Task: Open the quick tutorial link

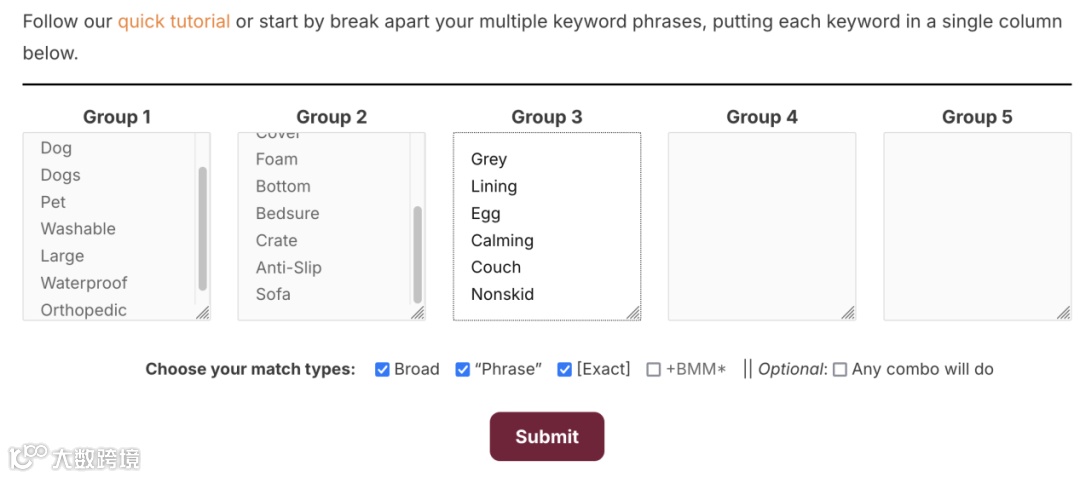Action: pyautogui.click(x=174, y=21)
